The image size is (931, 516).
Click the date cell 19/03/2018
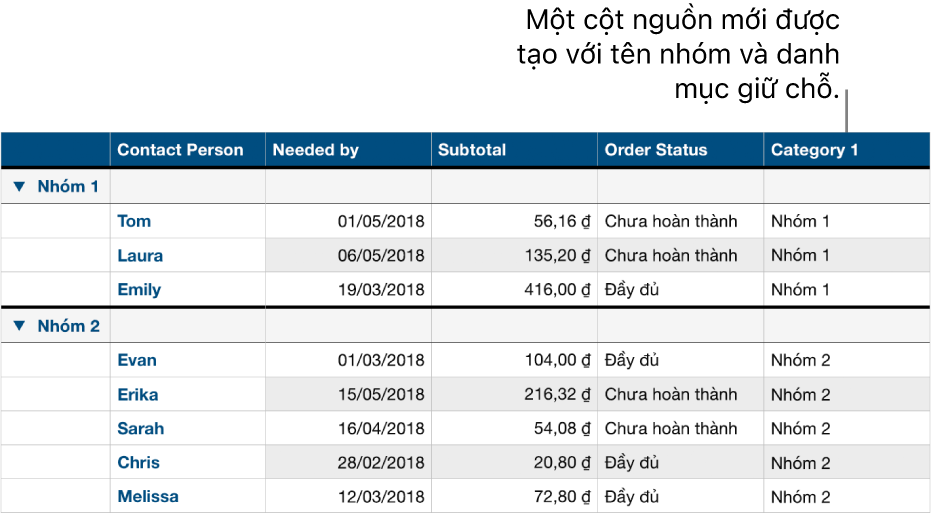pyautogui.click(x=380, y=290)
